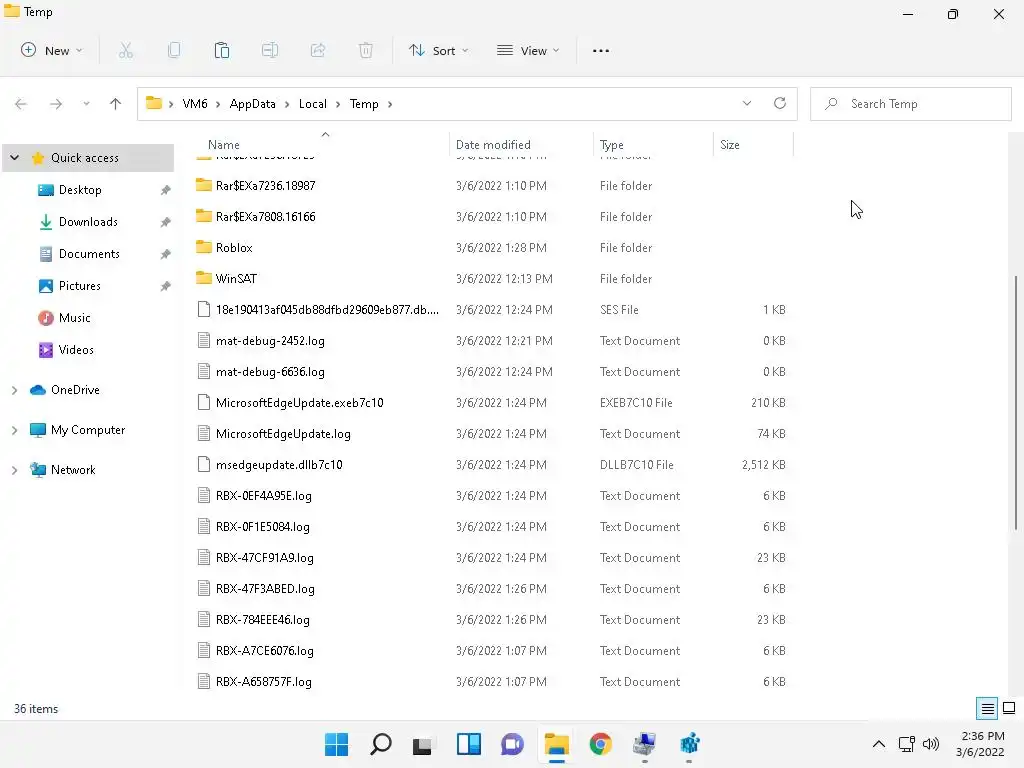The image size is (1024, 768).
Task: Open recent locations dropdown arrow
Action: [x=86, y=104]
